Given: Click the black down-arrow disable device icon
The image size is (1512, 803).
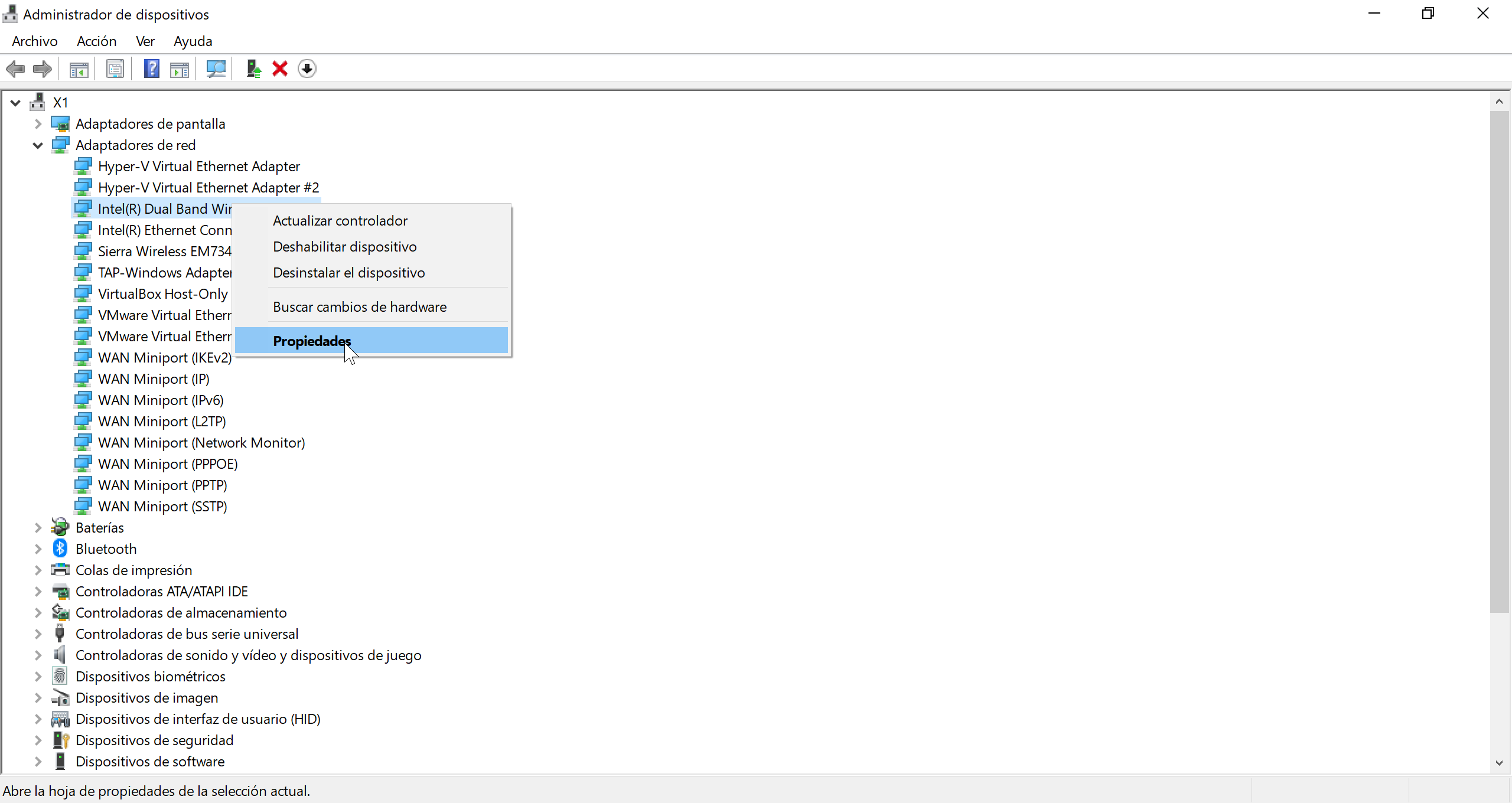Looking at the screenshot, I should click(307, 69).
